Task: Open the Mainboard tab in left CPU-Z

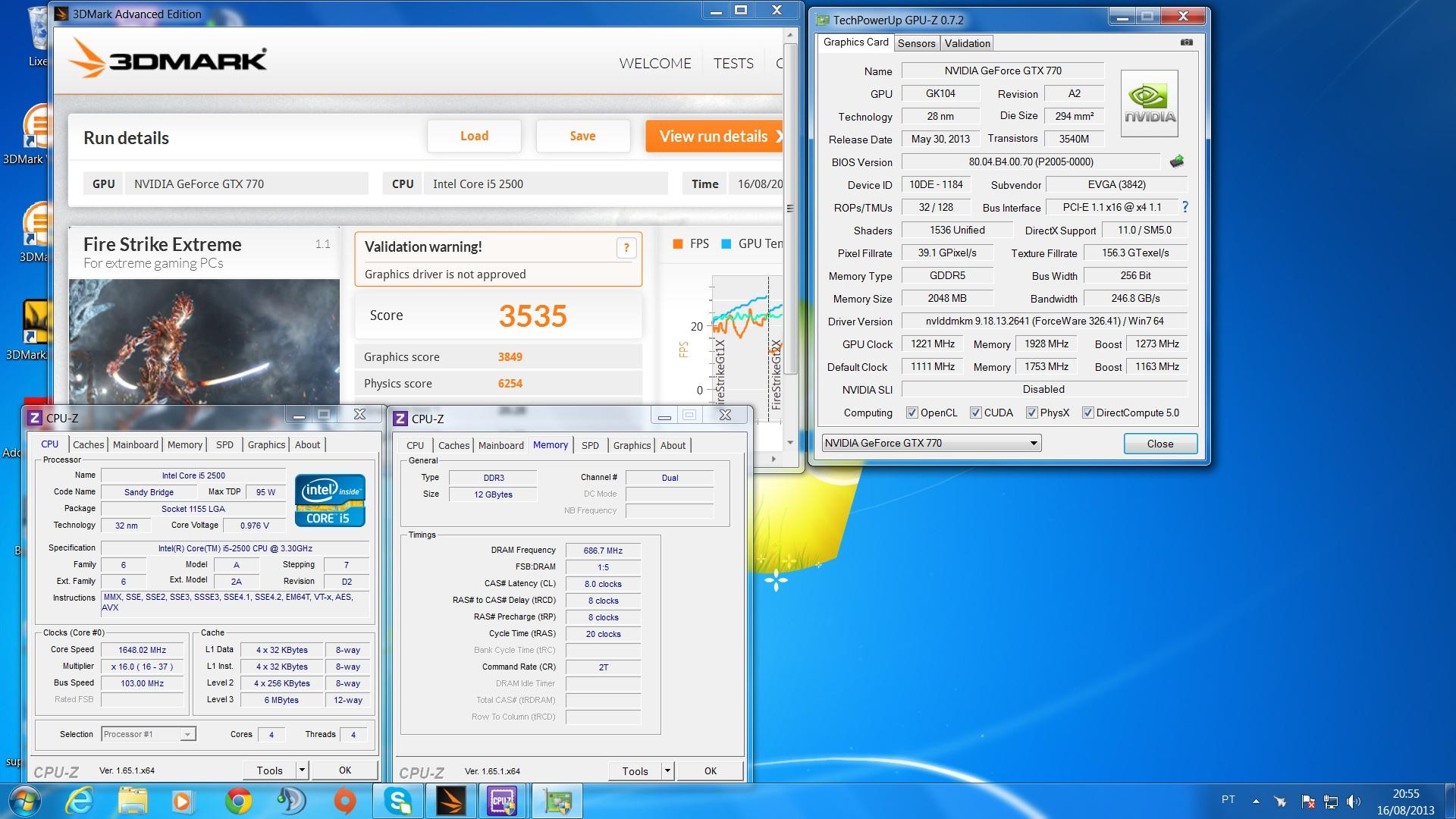Action: click(x=136, y=444)
